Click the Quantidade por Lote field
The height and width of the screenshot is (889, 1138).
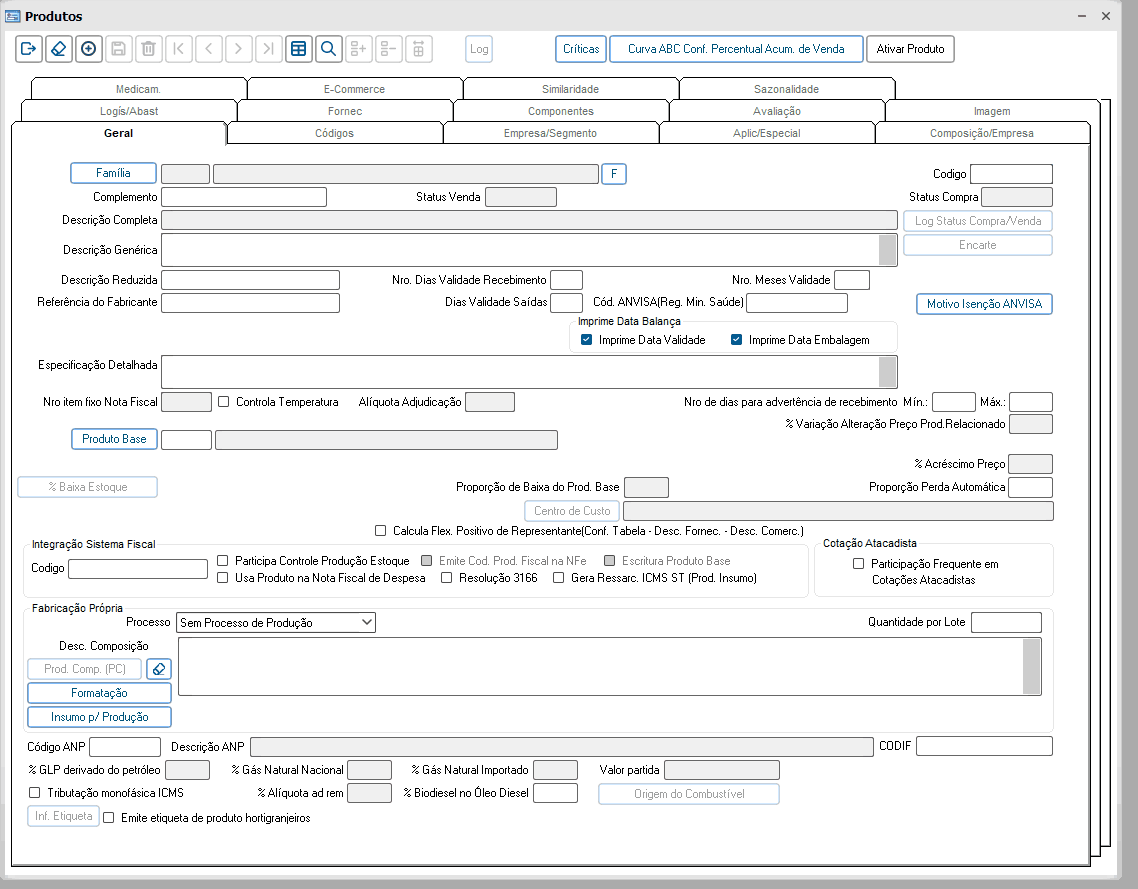pyautogui.click(x=1006, y=622)
